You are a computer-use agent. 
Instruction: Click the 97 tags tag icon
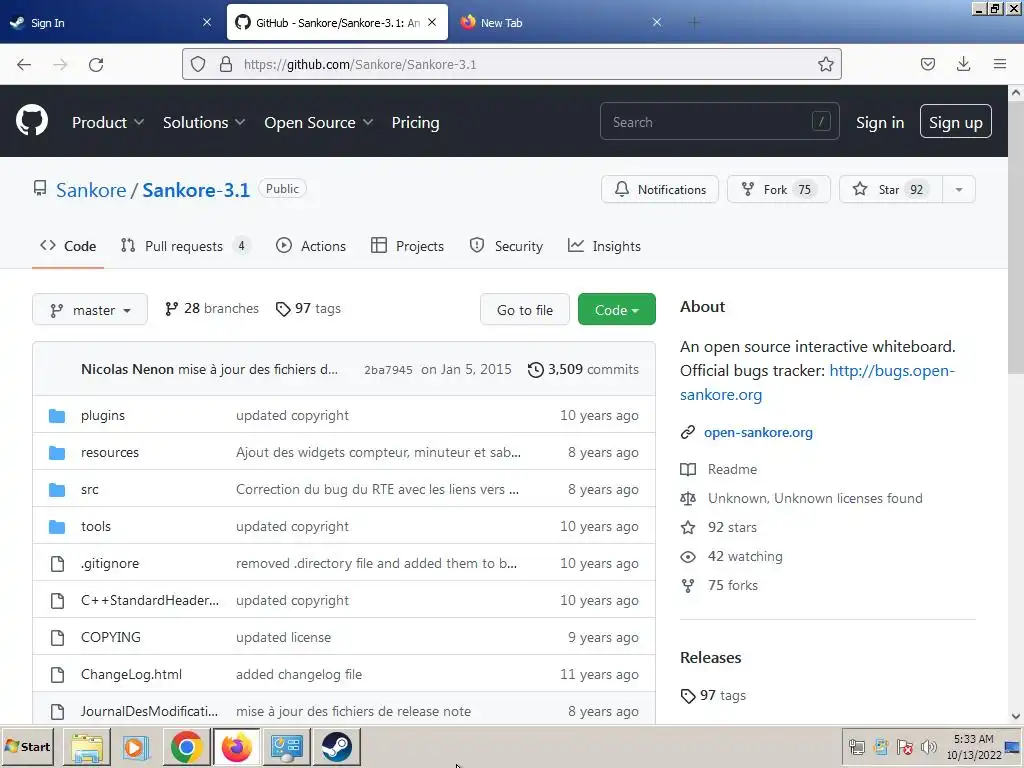[283, 309]
